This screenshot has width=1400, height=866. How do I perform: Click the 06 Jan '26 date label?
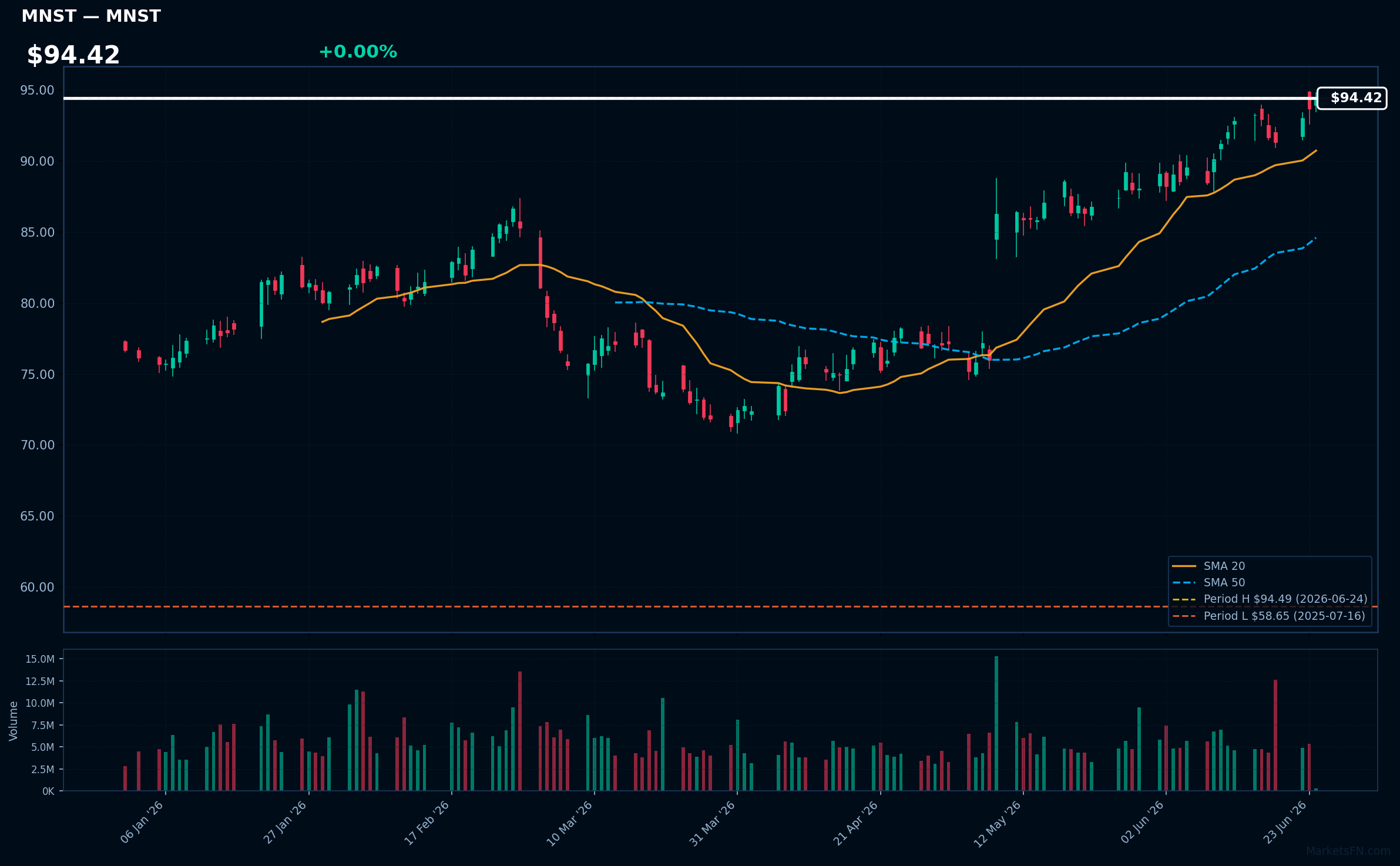(x=142, y=823)
